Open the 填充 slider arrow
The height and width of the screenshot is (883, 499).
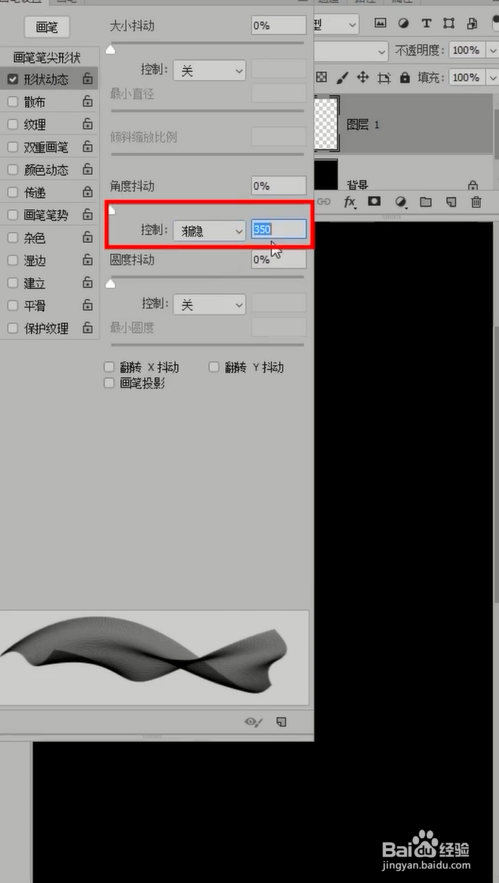(492, 77)
